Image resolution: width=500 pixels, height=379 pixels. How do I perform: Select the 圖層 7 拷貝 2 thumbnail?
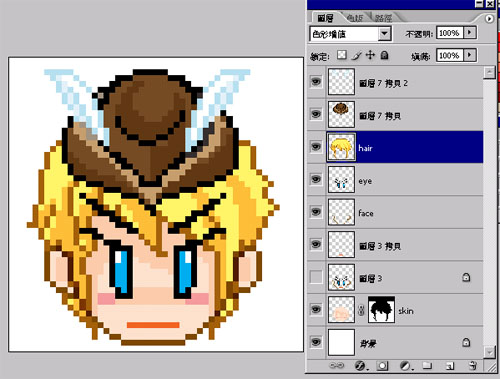point(341,82)
